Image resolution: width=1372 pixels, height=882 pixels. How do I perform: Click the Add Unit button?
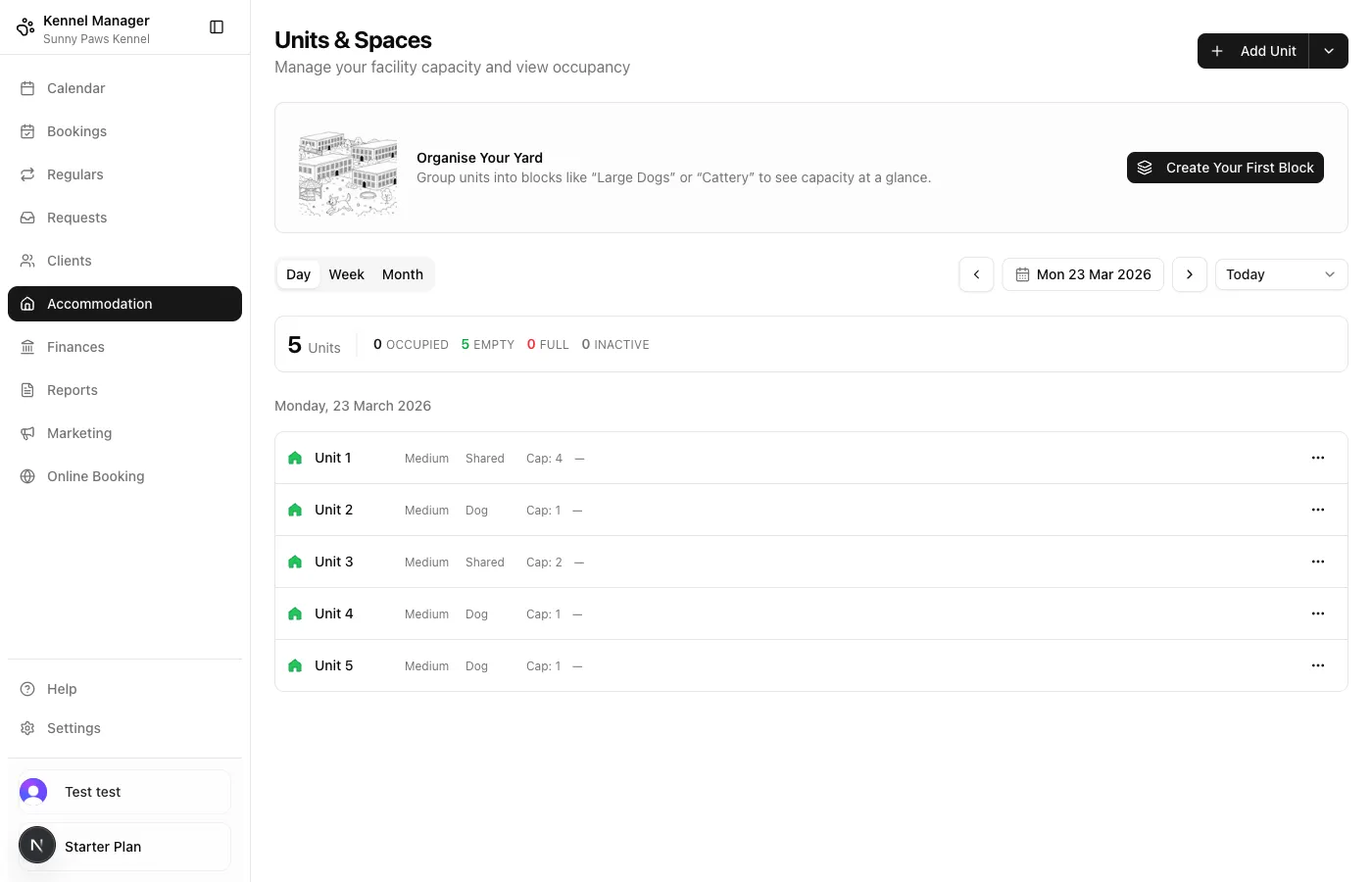1253,51
